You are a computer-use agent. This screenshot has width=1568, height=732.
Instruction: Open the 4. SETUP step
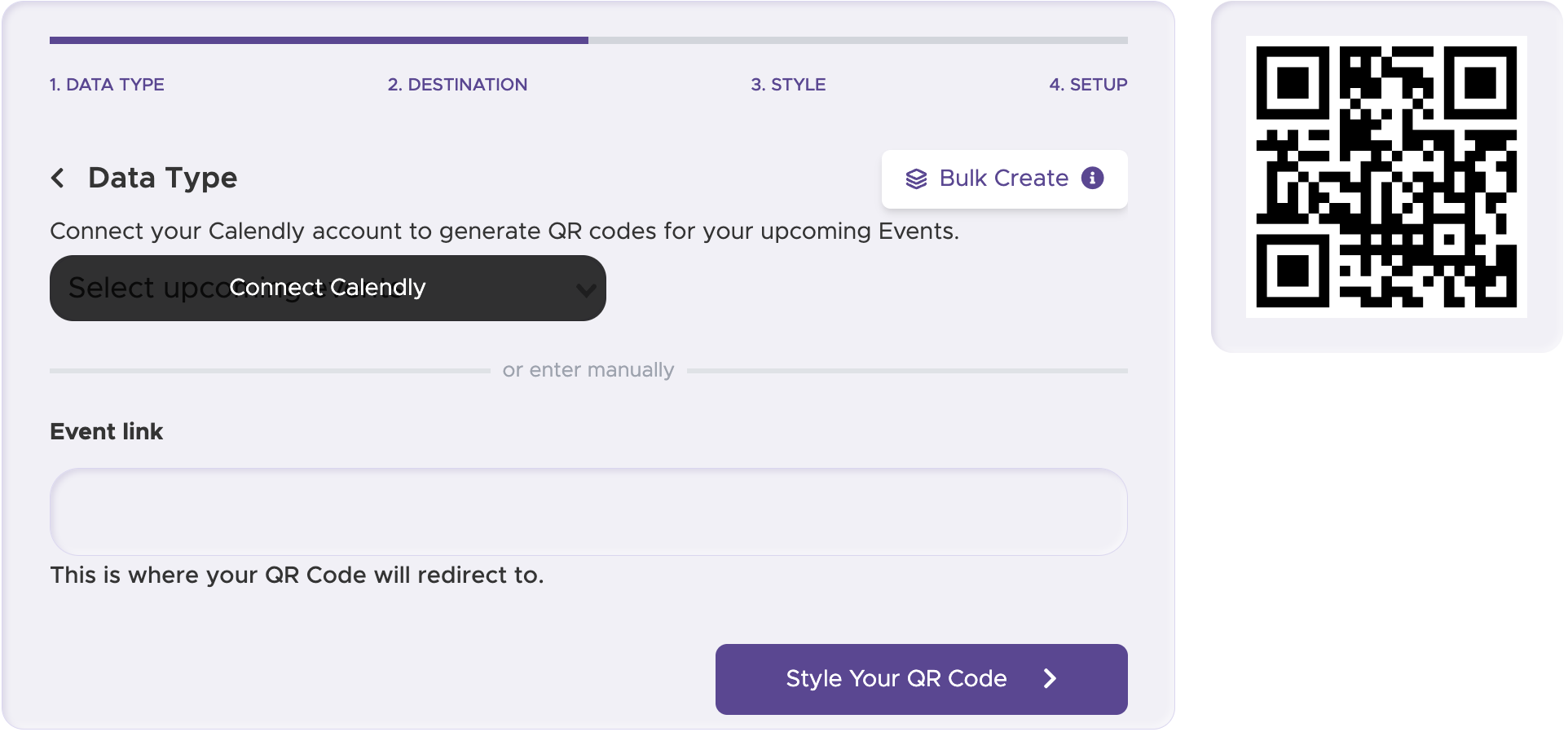click(x=1088, y=84)
